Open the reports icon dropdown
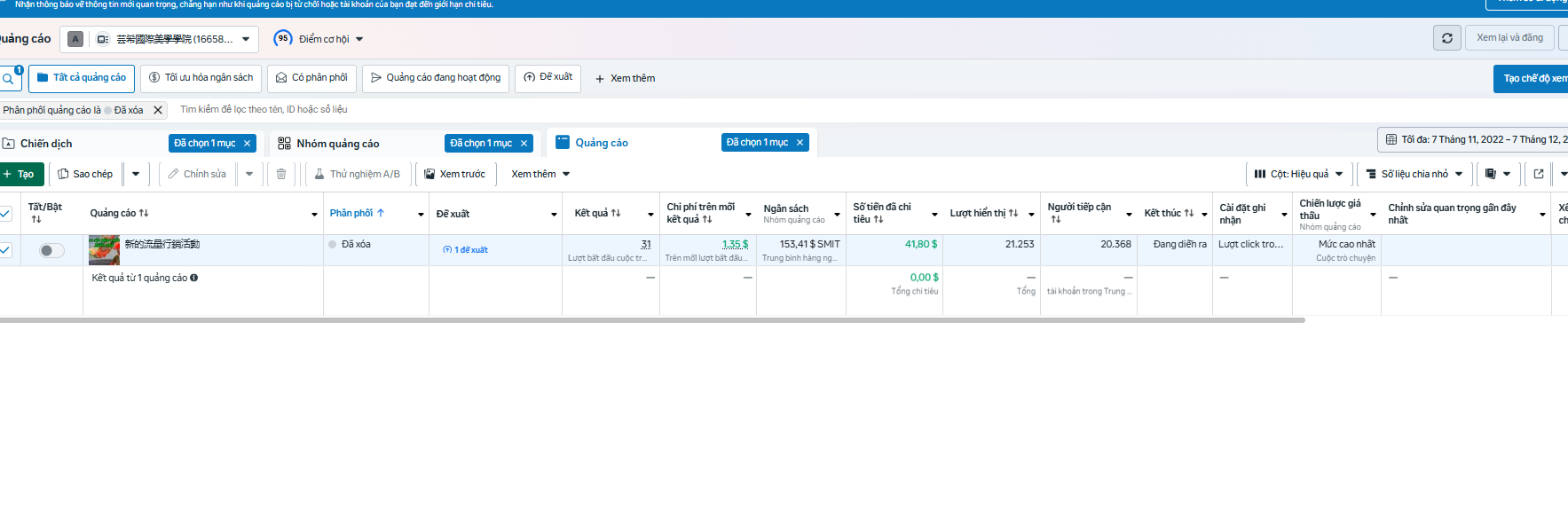1568x526 pixels. [1498, 174]
